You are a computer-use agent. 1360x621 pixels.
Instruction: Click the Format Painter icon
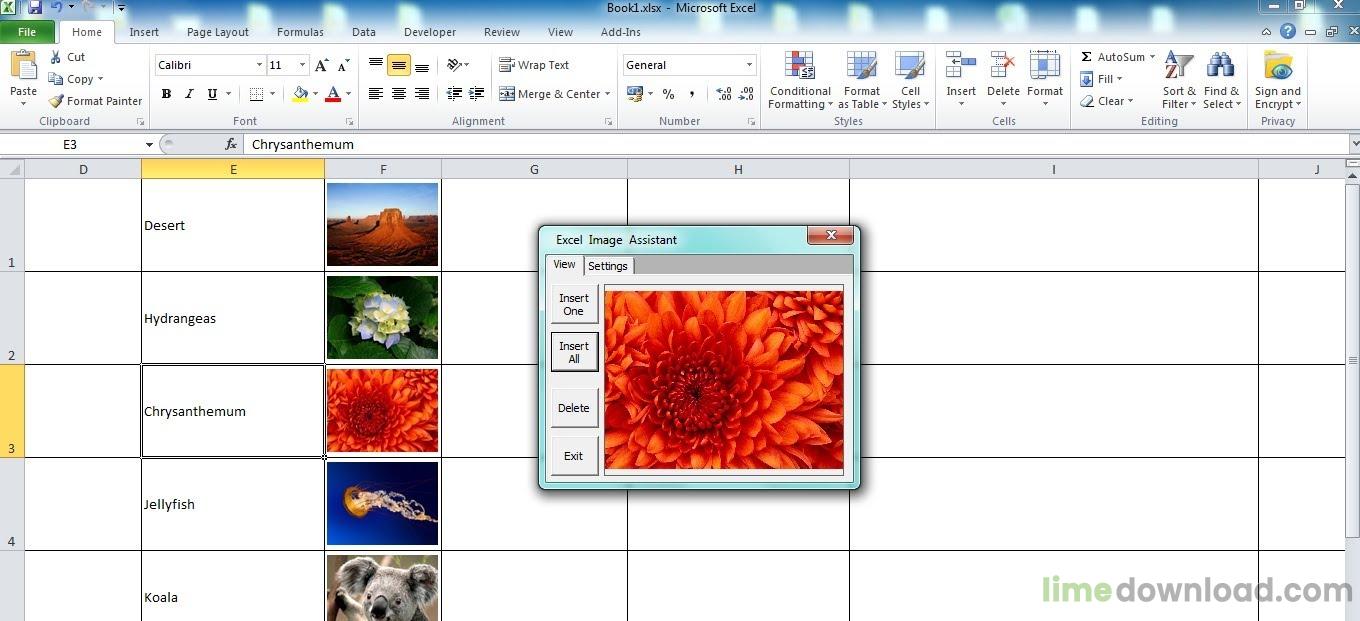pos(56,101)
